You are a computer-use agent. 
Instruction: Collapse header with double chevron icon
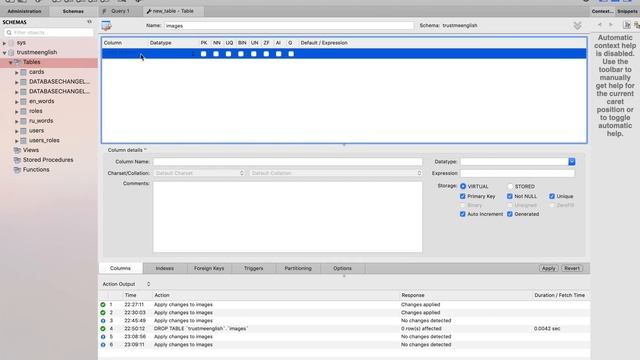point(577,26)
